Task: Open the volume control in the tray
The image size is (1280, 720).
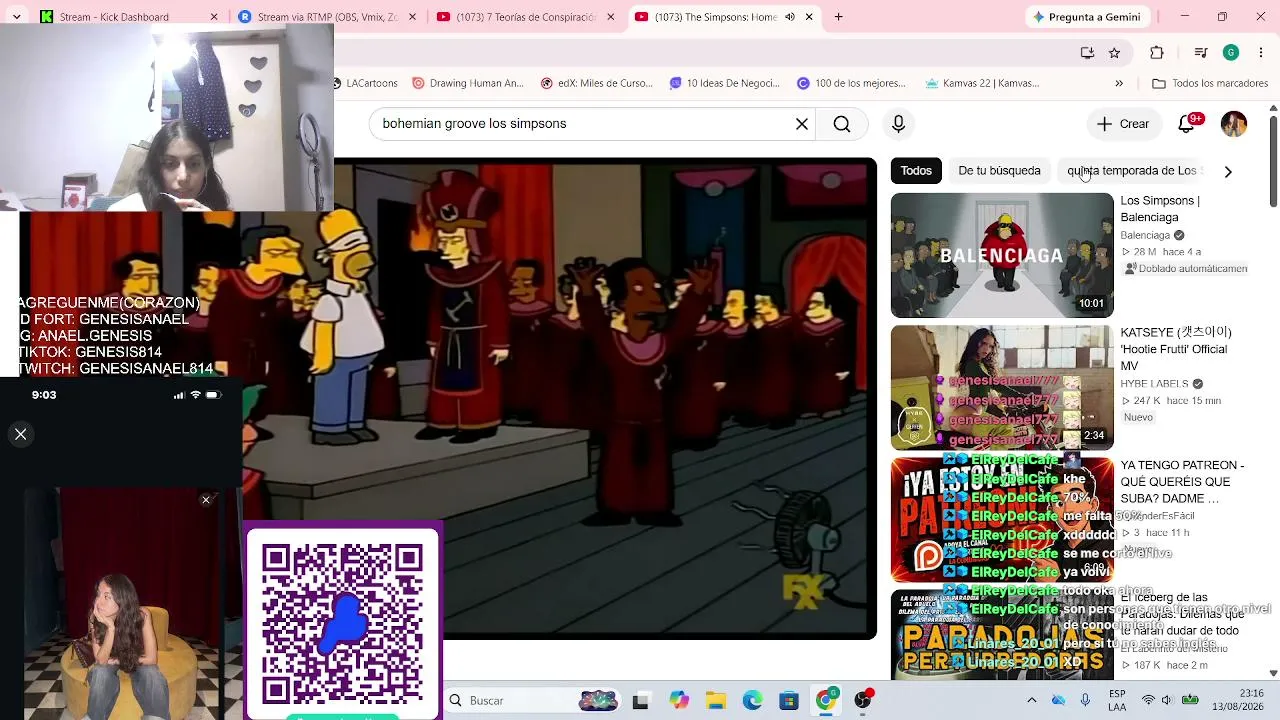Action: (1168, 700)
